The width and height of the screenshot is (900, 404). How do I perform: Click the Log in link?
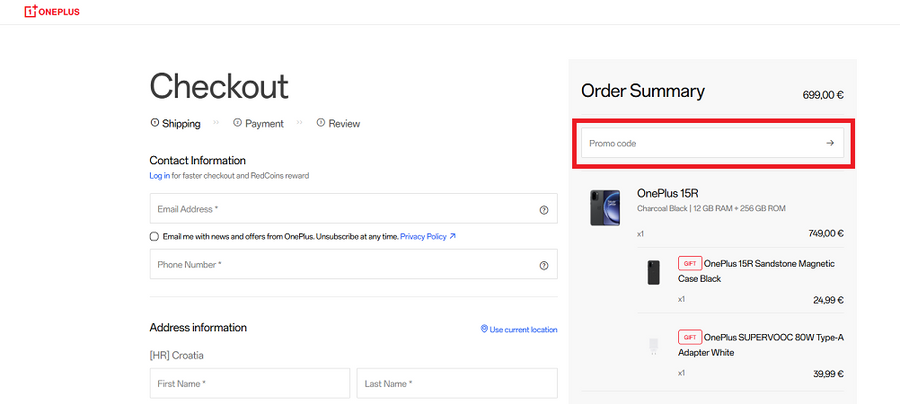(x=159, y=176)
